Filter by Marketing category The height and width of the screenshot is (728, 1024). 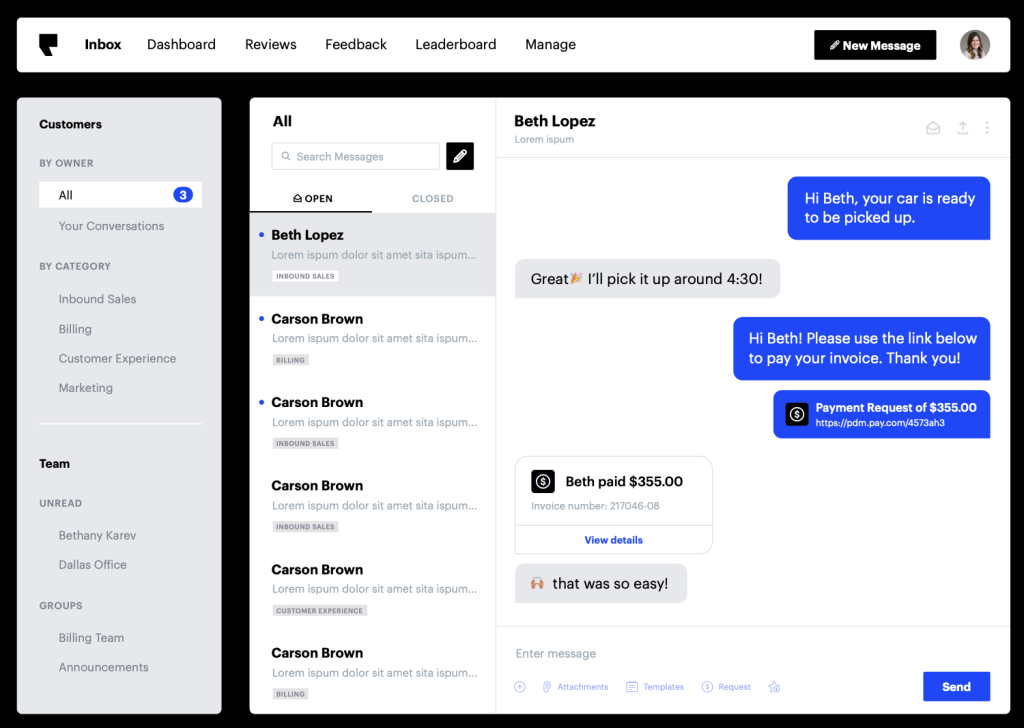tap(86, 388)
